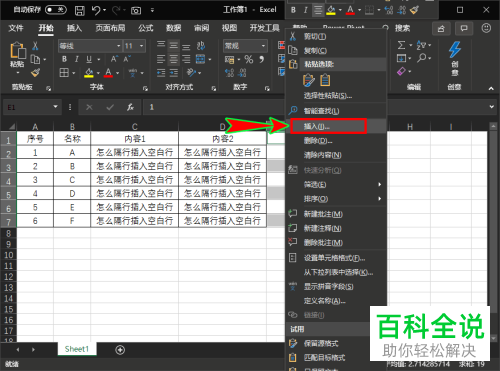Expand the 筛选 (Filter) submenu
This screenshot has width=500, height=371.
point(336,184)
